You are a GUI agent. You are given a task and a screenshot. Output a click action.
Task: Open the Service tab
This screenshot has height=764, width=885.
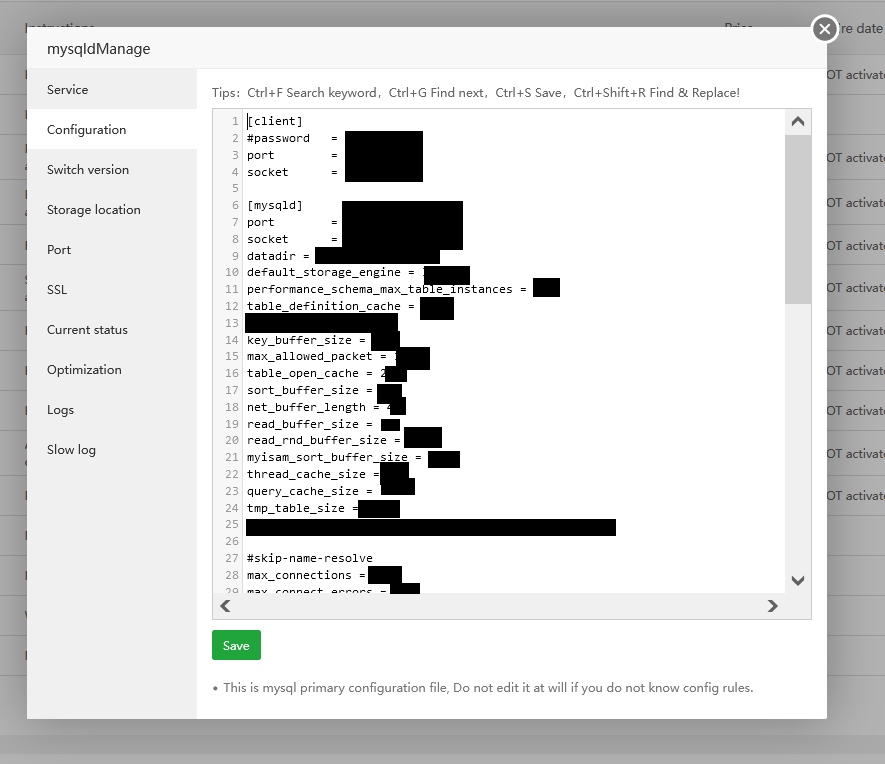(x=112, y=89)
